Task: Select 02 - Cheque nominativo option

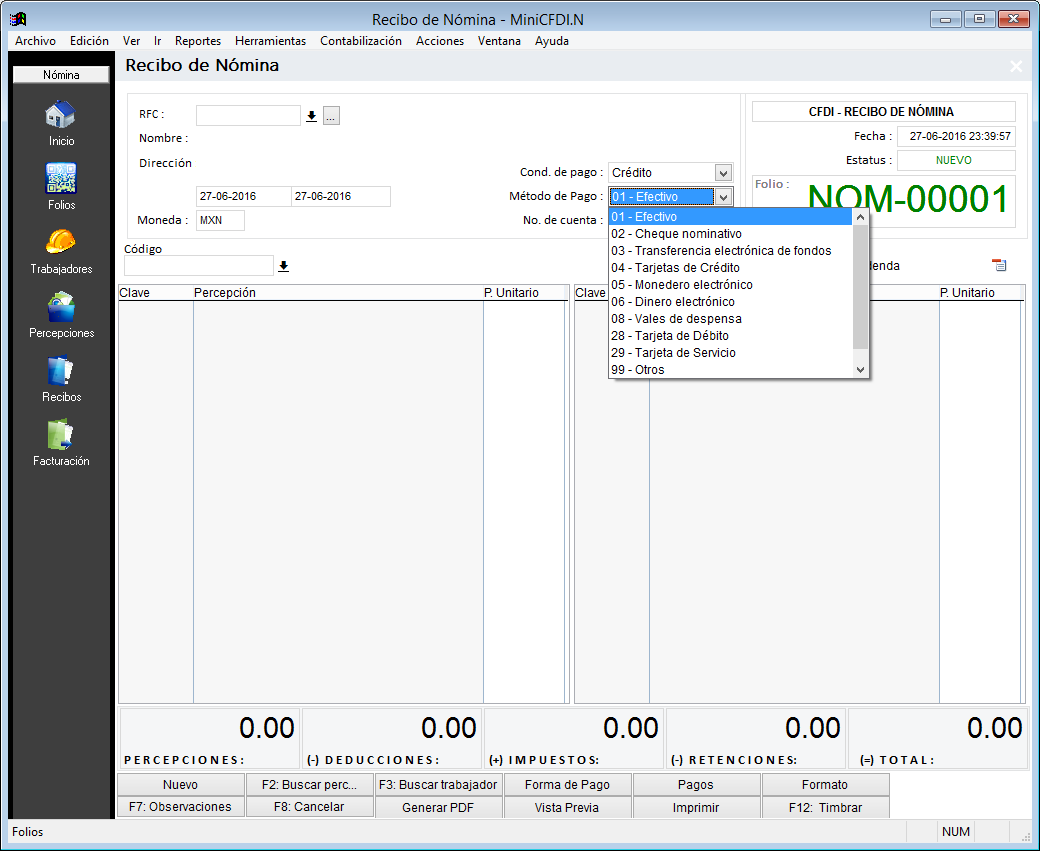Action: coord(730,233)
